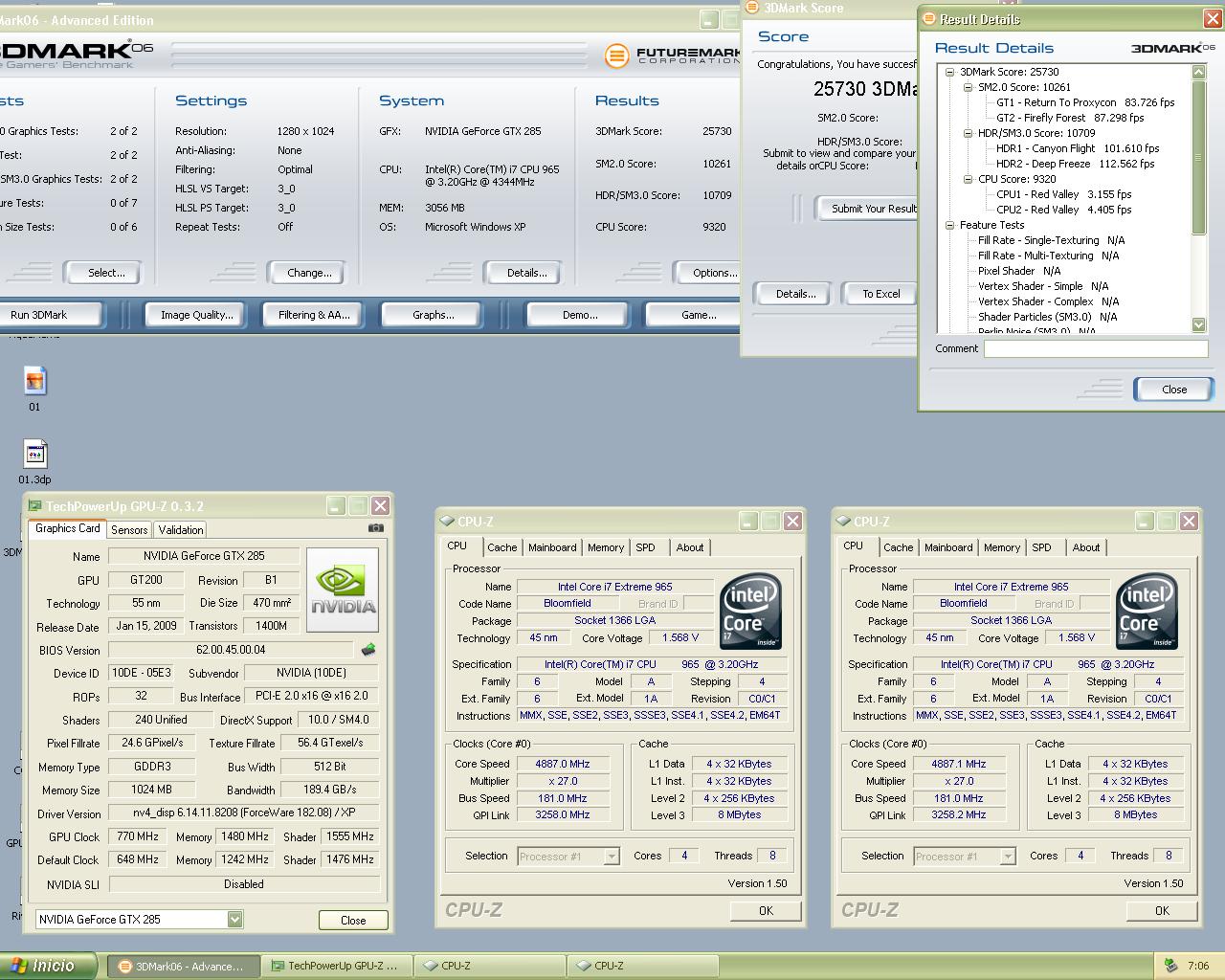Collapse the HDR/SM3.0 Score tree node
1225x980 pixels.
tap(968, 133)
